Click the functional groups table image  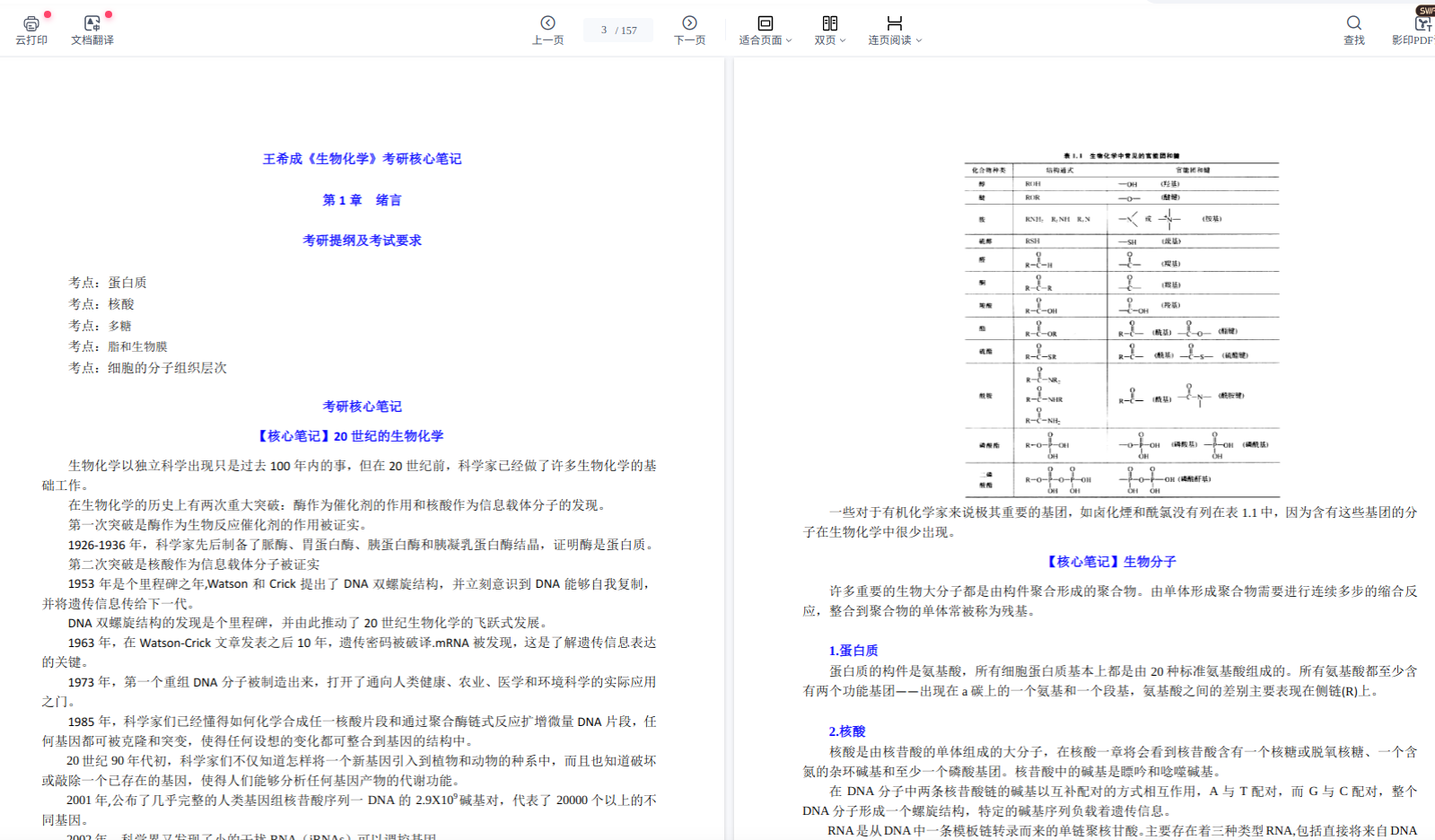click(x=1122, y=325)
